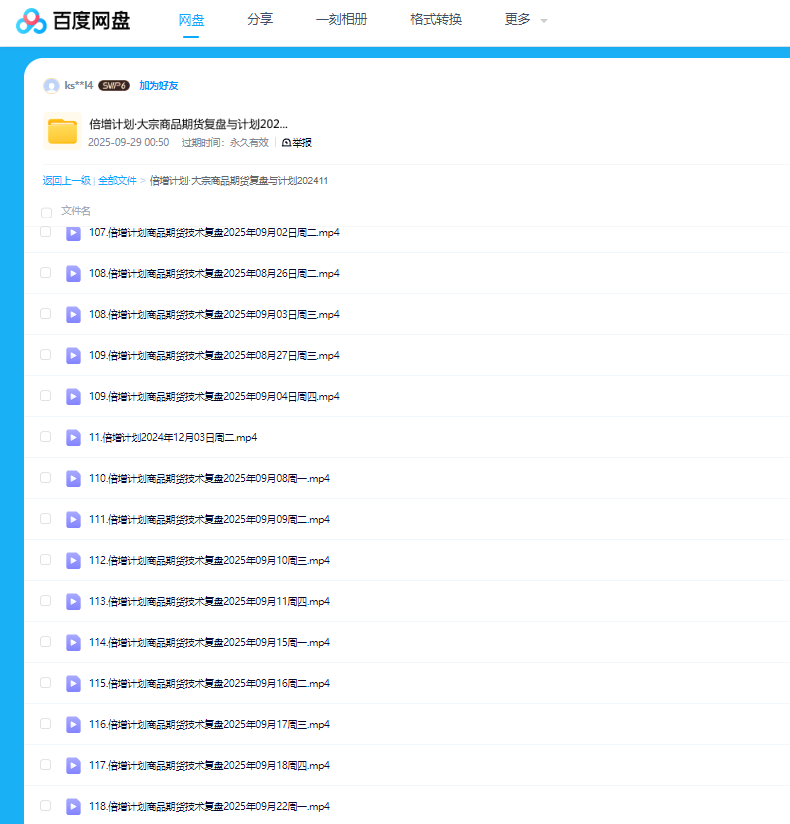
Task: Click the user avatar for ks**l4
Action: coord(51,86)
